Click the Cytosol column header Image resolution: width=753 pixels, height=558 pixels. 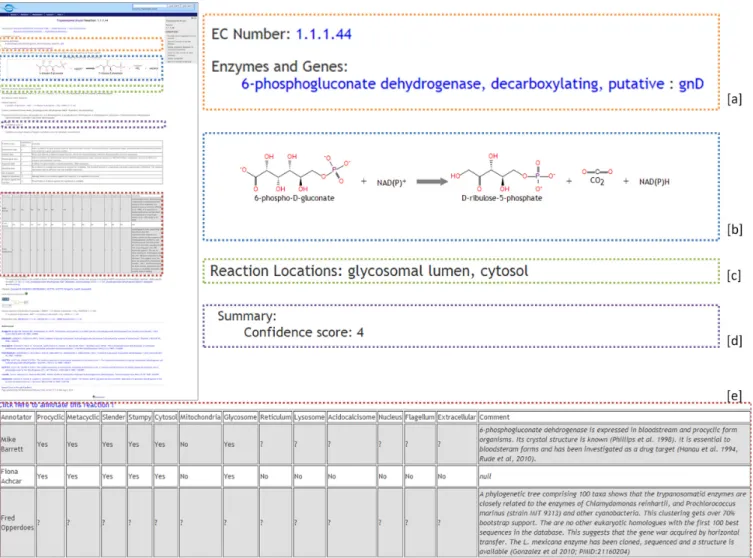tap(166, 417)
